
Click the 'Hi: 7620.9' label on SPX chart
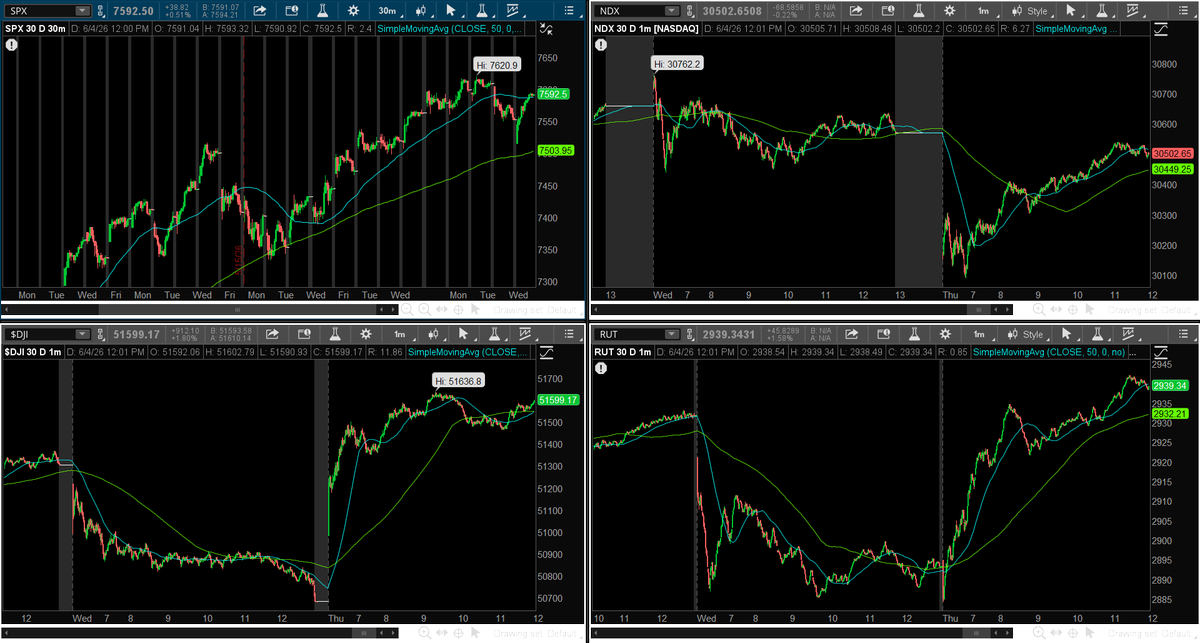(498, 64)
